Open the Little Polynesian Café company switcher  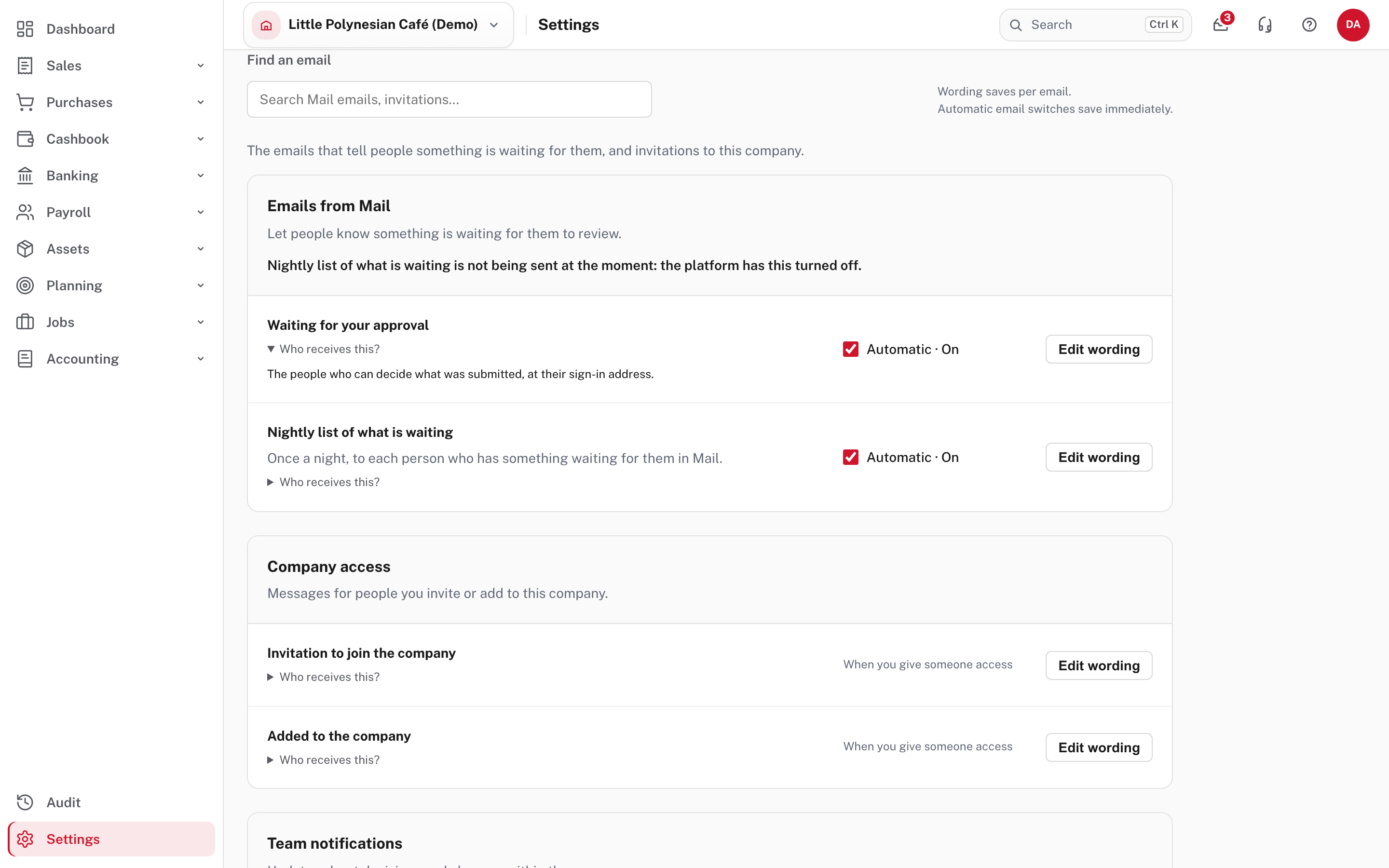click(x=378, y=25)
